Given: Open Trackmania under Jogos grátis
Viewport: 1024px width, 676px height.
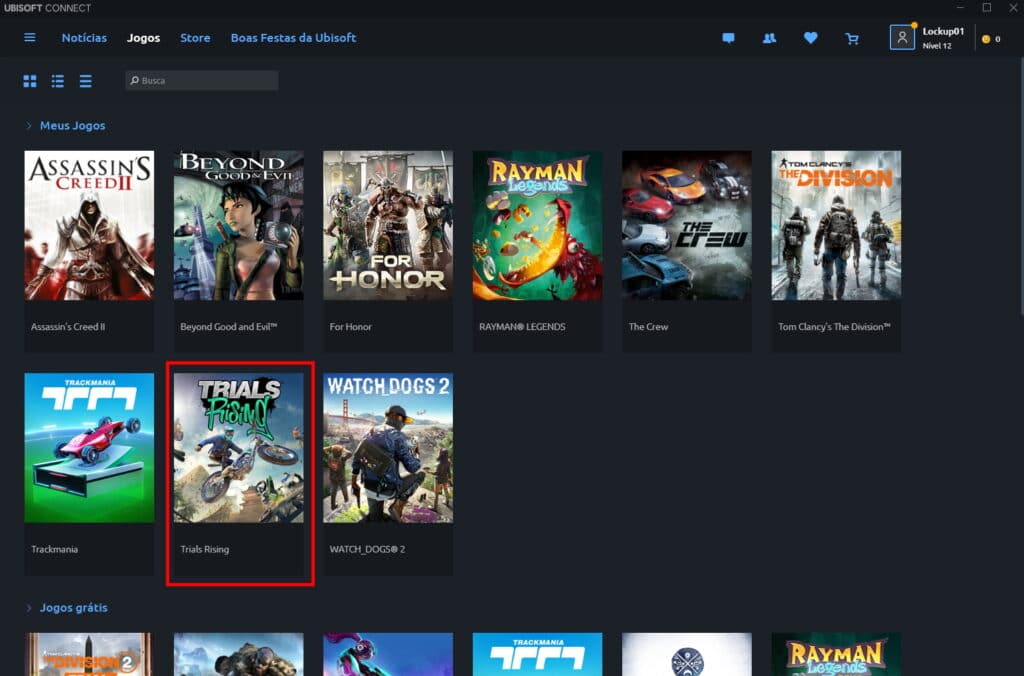Looking at the screenshot, I should [537, 654].
